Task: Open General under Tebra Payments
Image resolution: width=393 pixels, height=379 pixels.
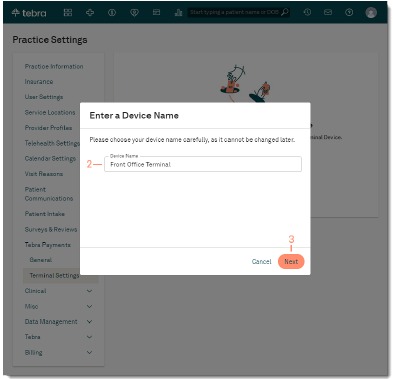Action: point(41,260)
